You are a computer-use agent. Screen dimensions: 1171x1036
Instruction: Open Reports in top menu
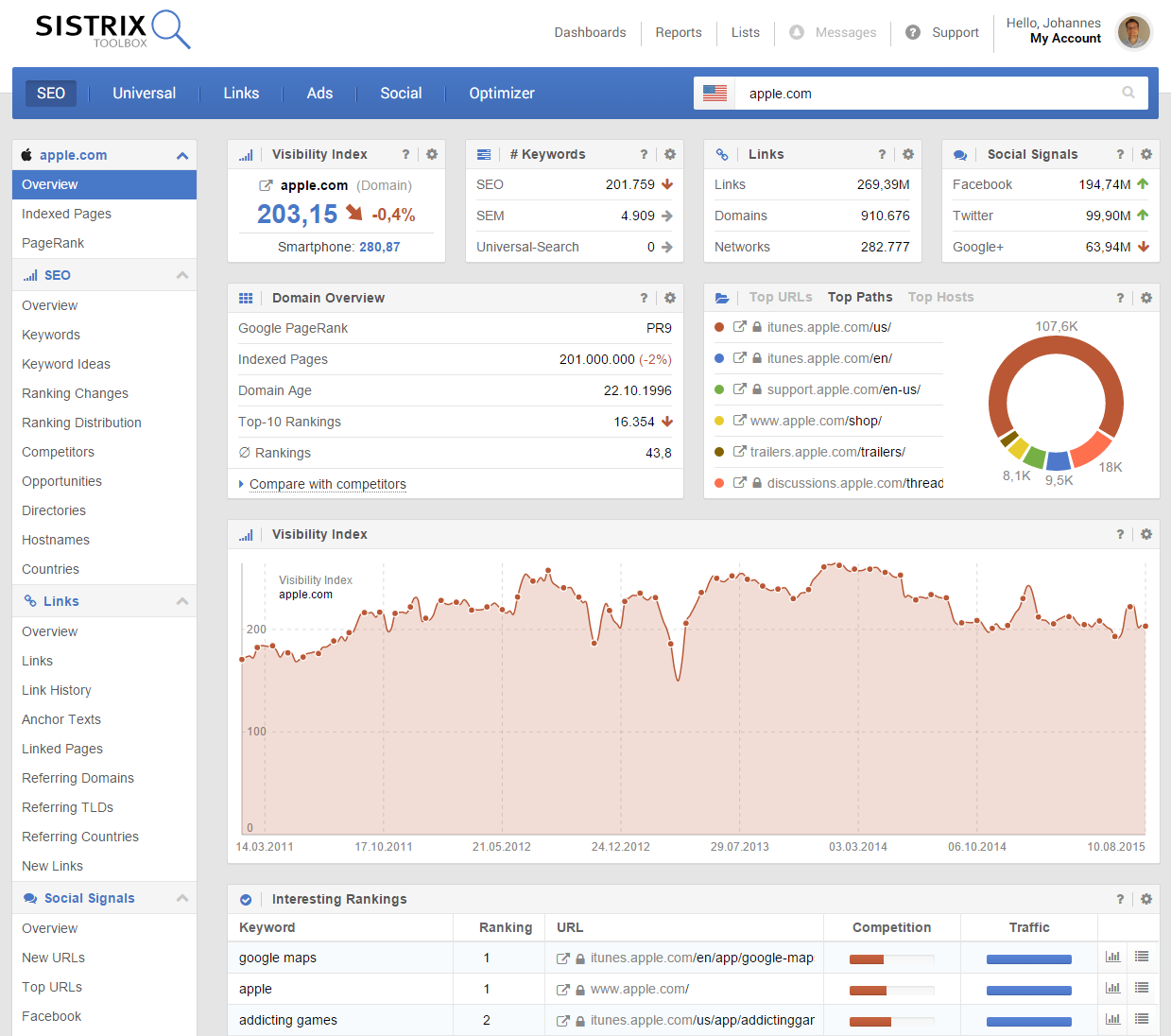click(679, 32)
